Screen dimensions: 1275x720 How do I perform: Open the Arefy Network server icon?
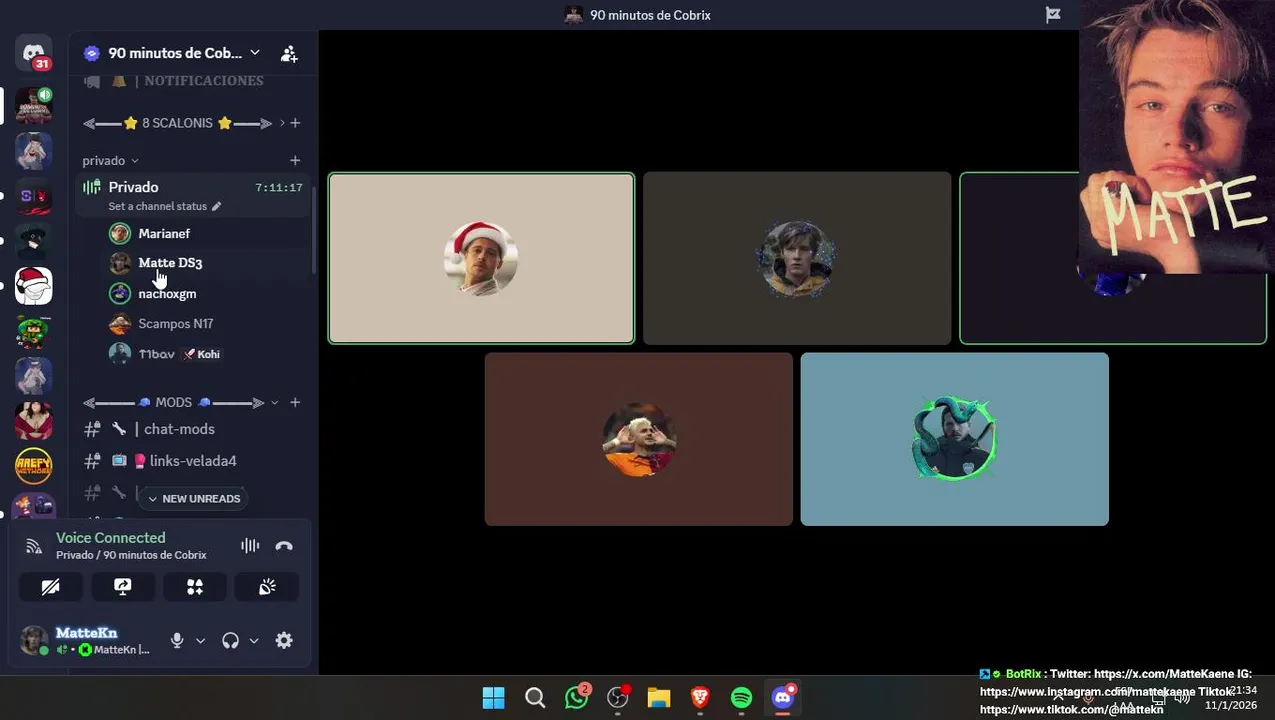34,466
